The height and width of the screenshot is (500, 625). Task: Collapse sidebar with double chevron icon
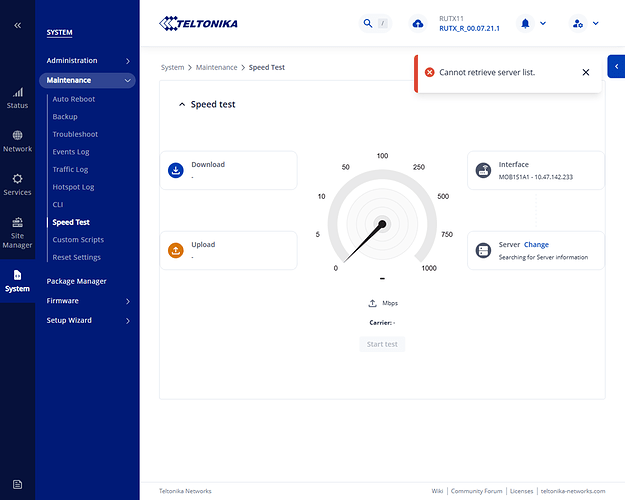pyautogui.click(x=17, y=25)
